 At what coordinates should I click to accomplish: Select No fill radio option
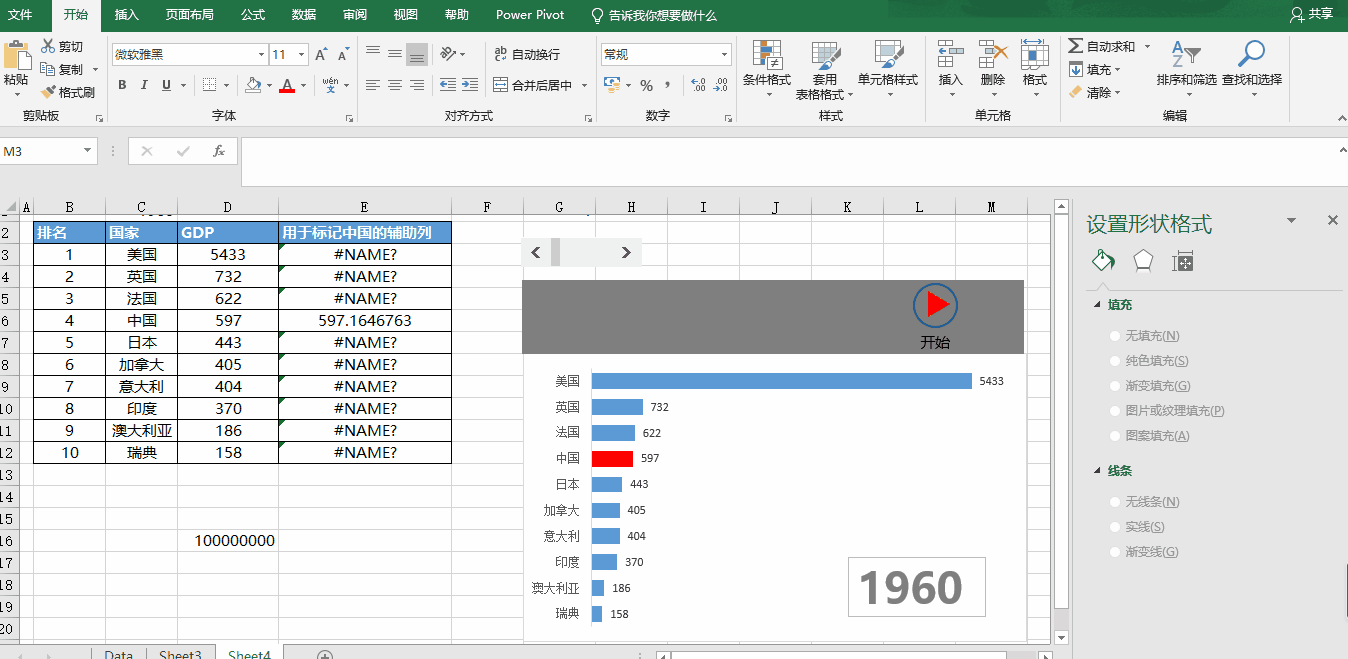pyautogui.click(x=1114, y=336)
